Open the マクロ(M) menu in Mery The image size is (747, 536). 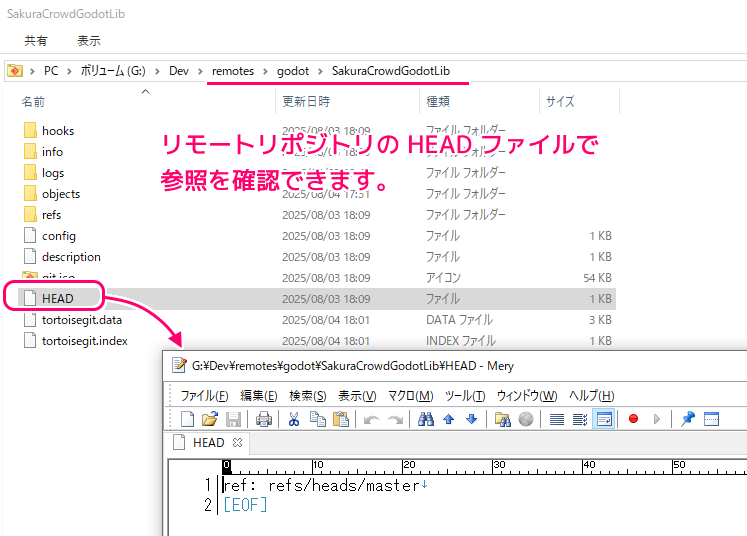click(x=410, y=395)
